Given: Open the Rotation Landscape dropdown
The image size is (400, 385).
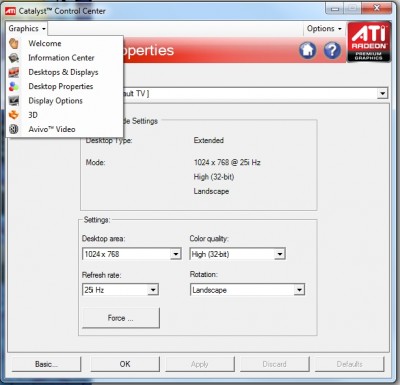Looking at the screenshot, I should coord(299,290).
